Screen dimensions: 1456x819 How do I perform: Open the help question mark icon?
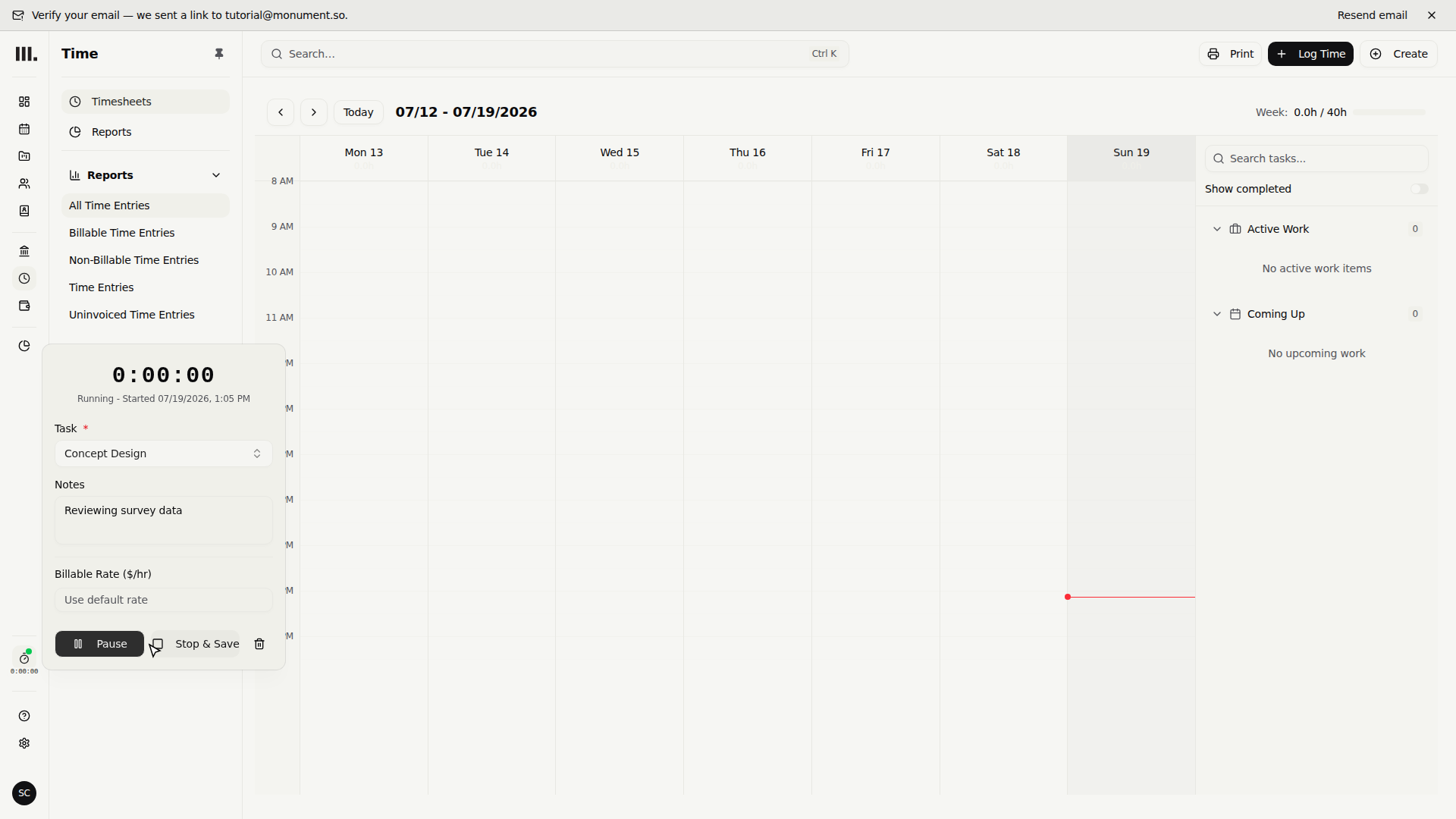point(24,716)
